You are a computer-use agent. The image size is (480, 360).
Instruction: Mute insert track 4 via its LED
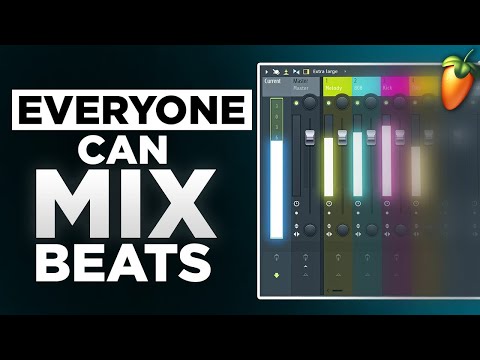415,103
